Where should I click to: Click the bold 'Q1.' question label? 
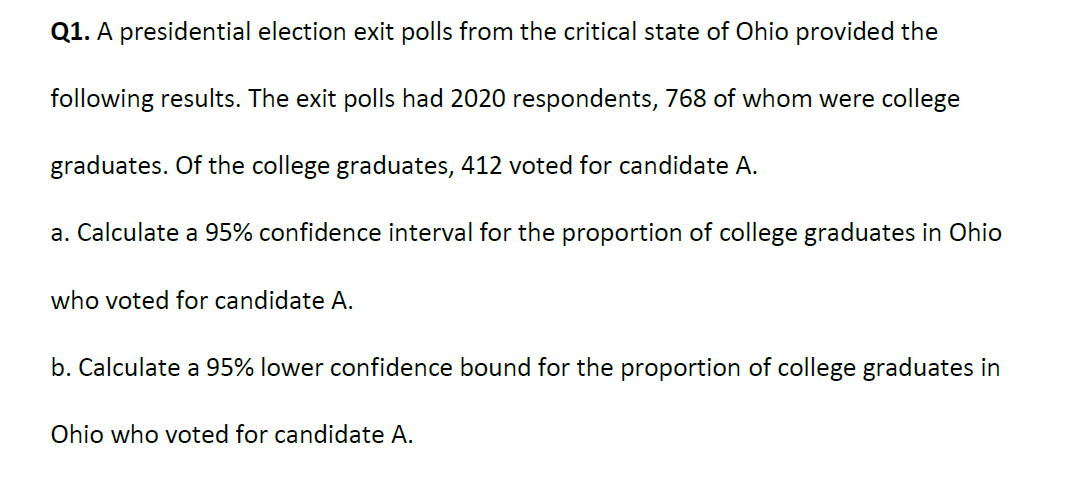[x=71, y=34]
